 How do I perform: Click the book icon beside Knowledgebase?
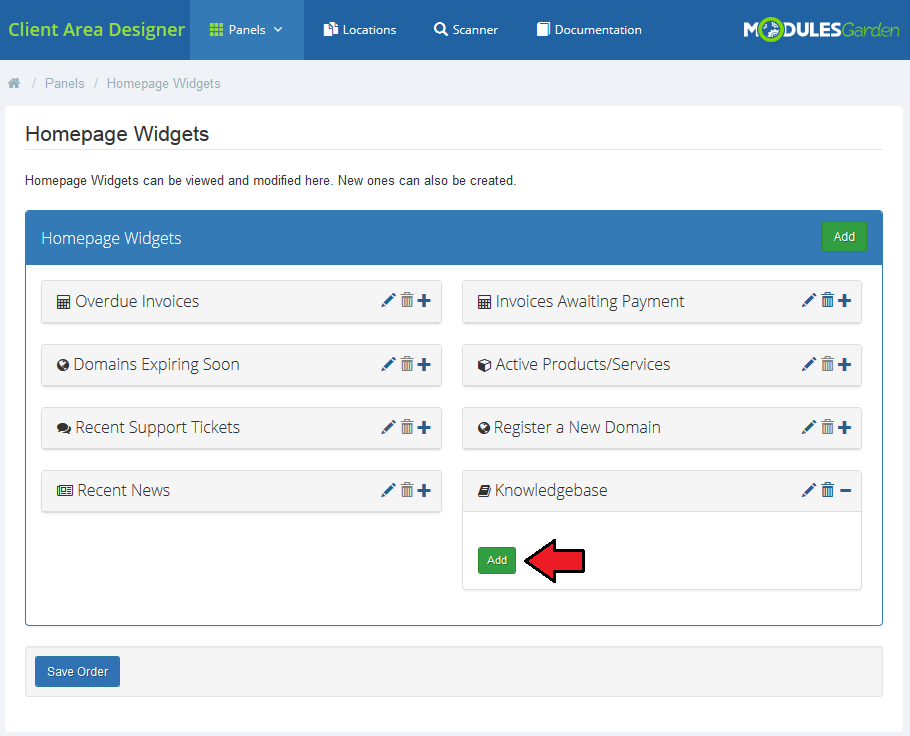484,491
